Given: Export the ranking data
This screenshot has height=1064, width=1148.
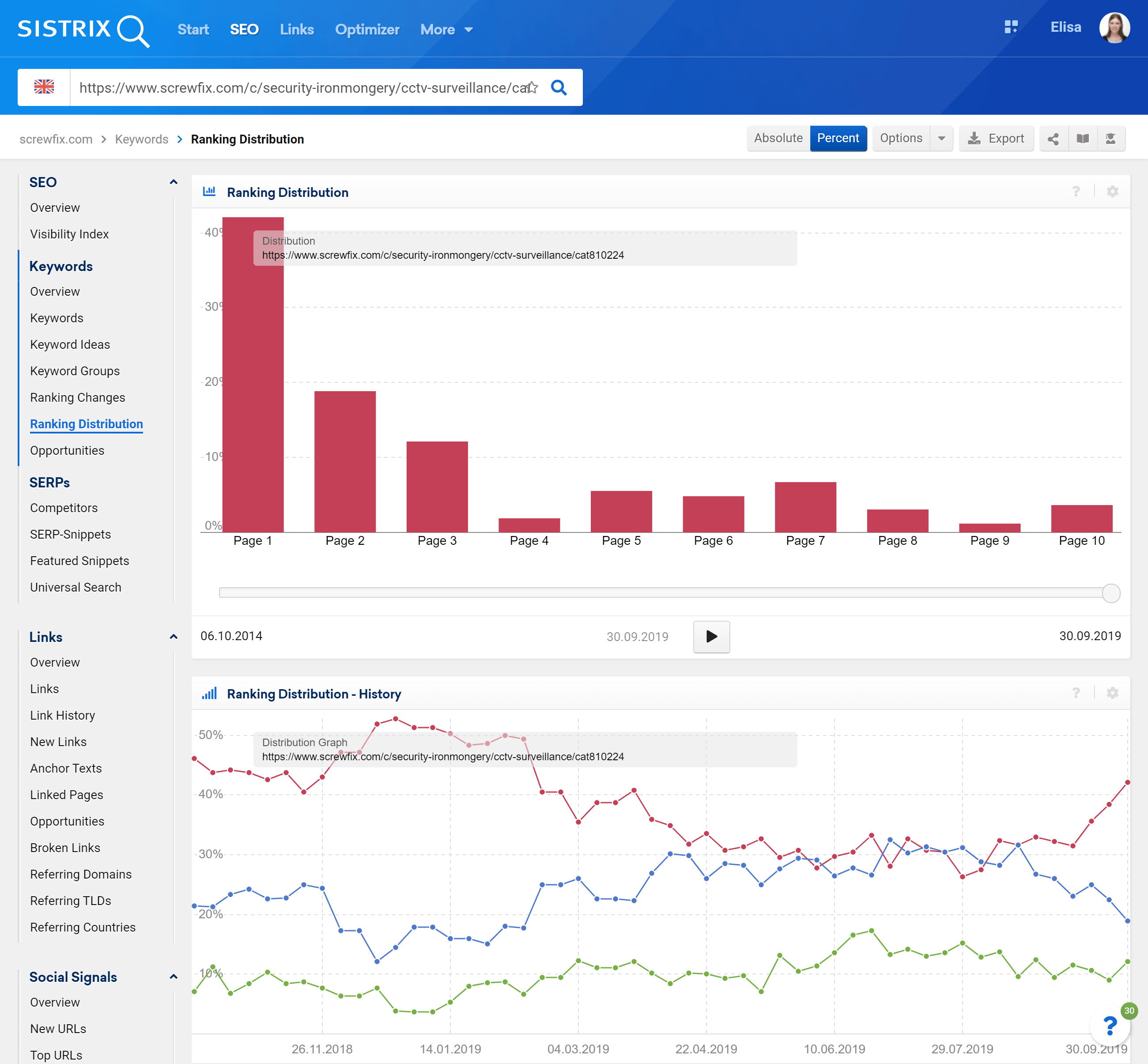Looking at the screenshot, I should tap(996, 139).
